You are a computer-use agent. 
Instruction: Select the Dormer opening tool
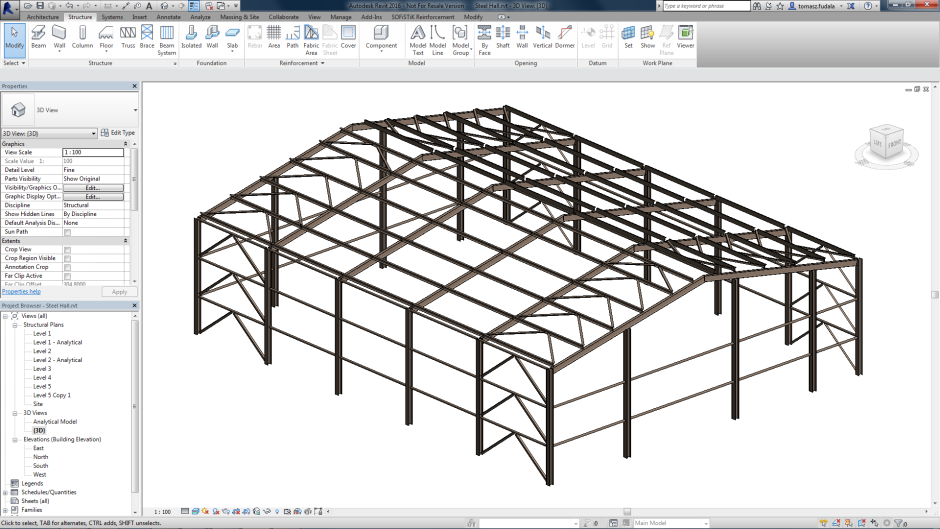click(x=565, y=37)
